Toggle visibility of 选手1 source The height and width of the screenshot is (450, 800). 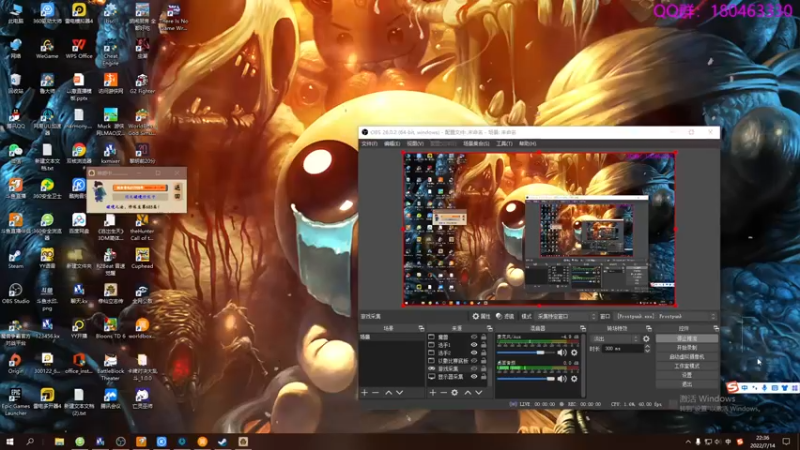click(474, 345)
